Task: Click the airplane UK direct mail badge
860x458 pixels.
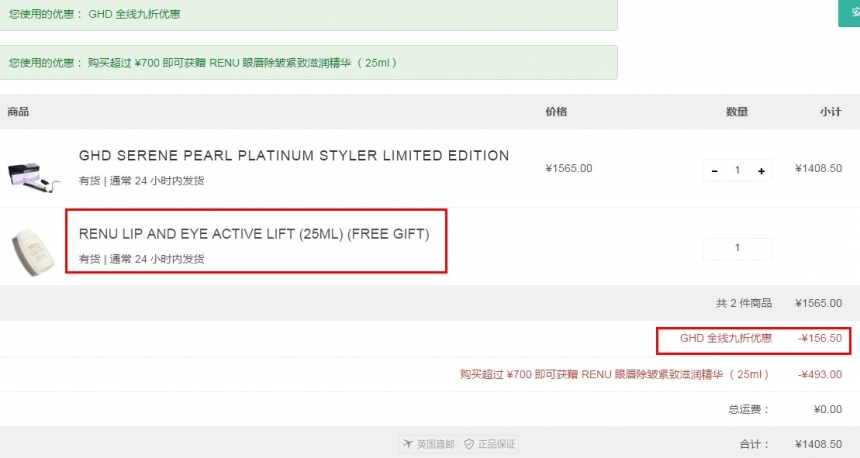Action: pos(428,444)
